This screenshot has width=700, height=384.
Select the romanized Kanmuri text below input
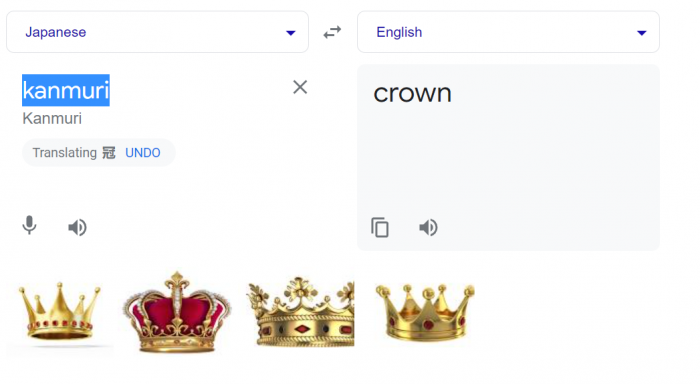(52, 119)
